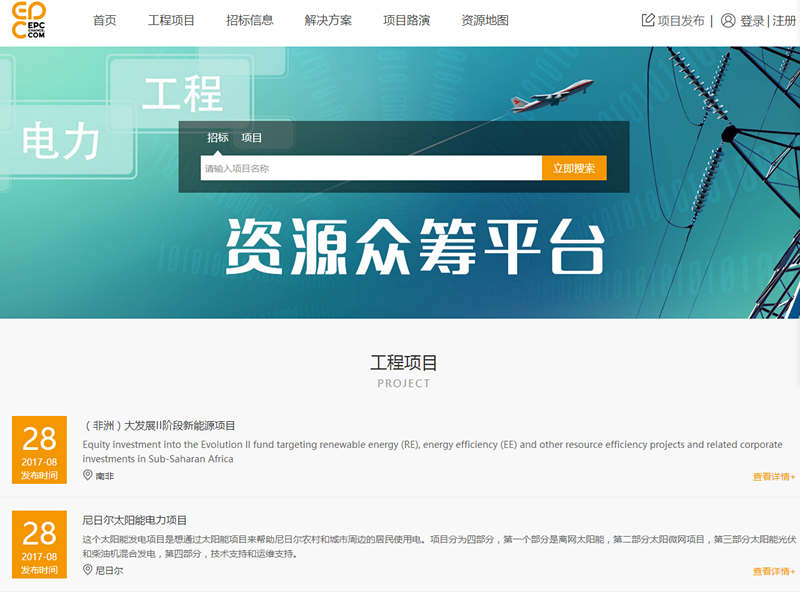Navigate to 项目路演 page
The height and width of the screenshot is (592, 800).
[x=406, y=20]
